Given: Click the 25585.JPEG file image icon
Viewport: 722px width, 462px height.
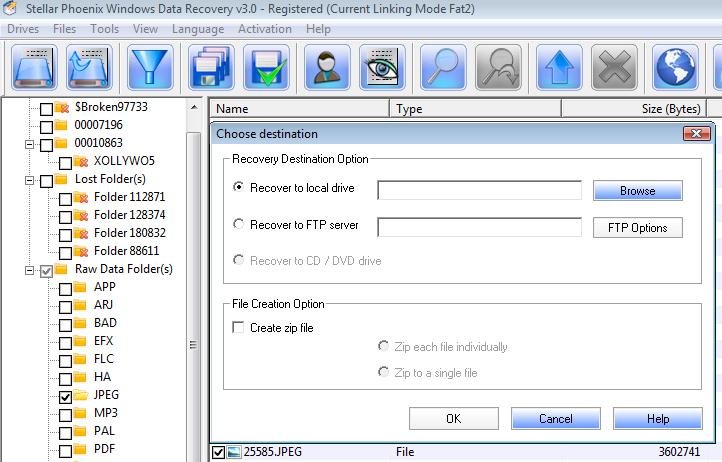Looking at the screenshot, I should 234,452.
